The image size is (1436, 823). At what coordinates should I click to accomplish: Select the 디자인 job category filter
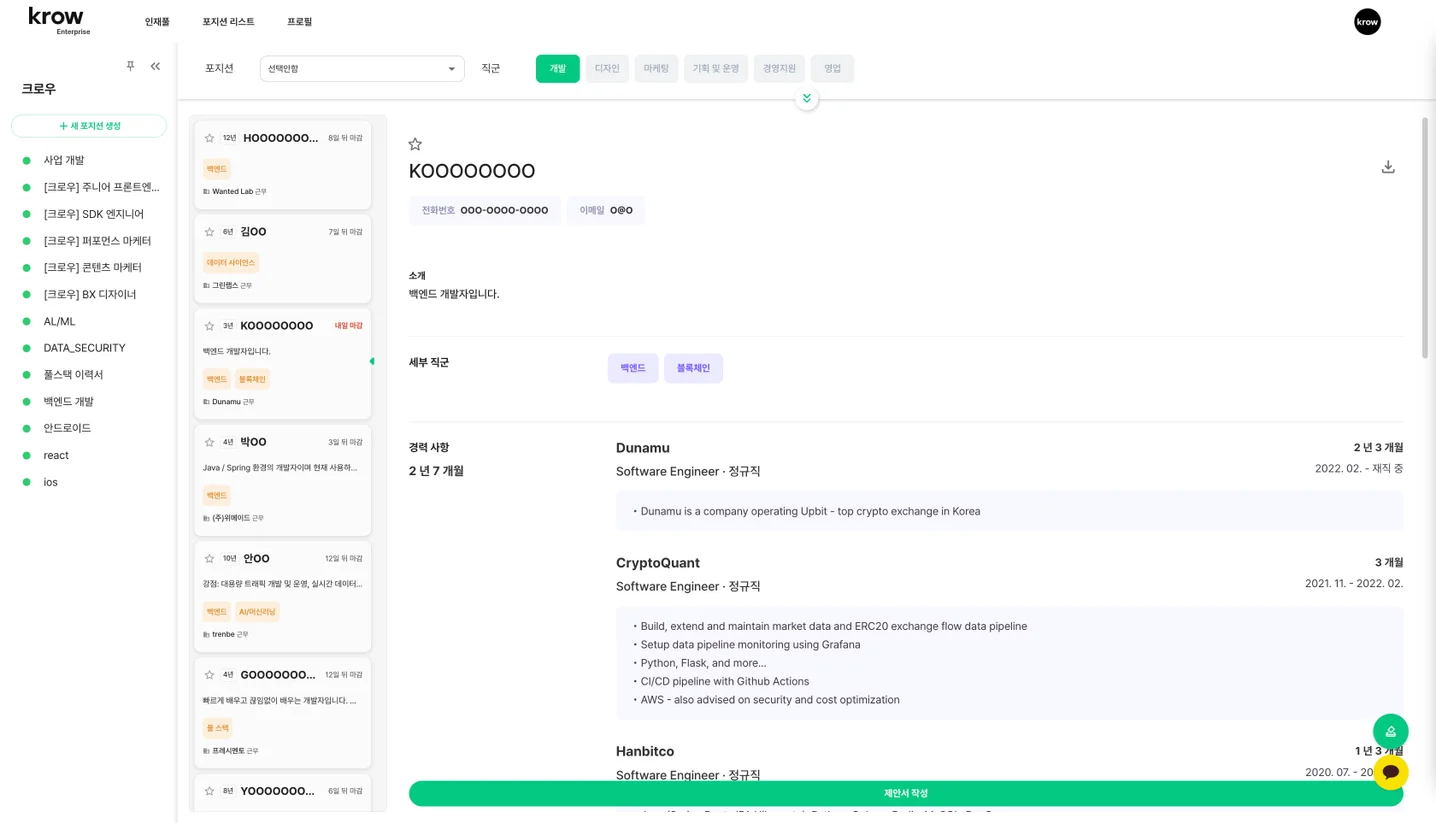pos(607,69)
